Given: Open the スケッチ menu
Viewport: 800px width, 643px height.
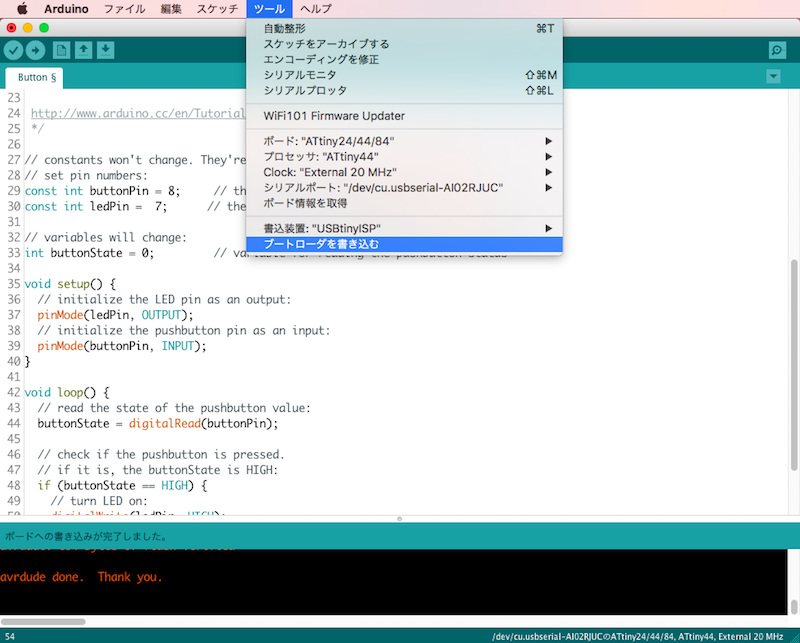Looking at the screenshot, I should 217,9.
